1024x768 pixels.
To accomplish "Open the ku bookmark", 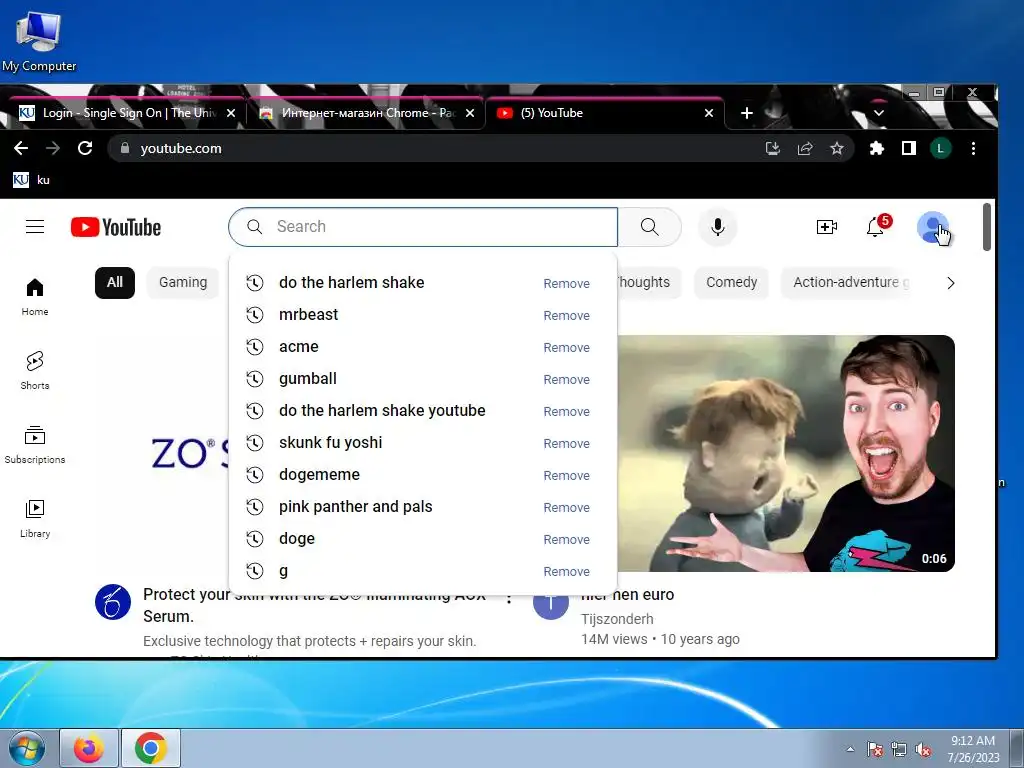I will click(31, 180).
